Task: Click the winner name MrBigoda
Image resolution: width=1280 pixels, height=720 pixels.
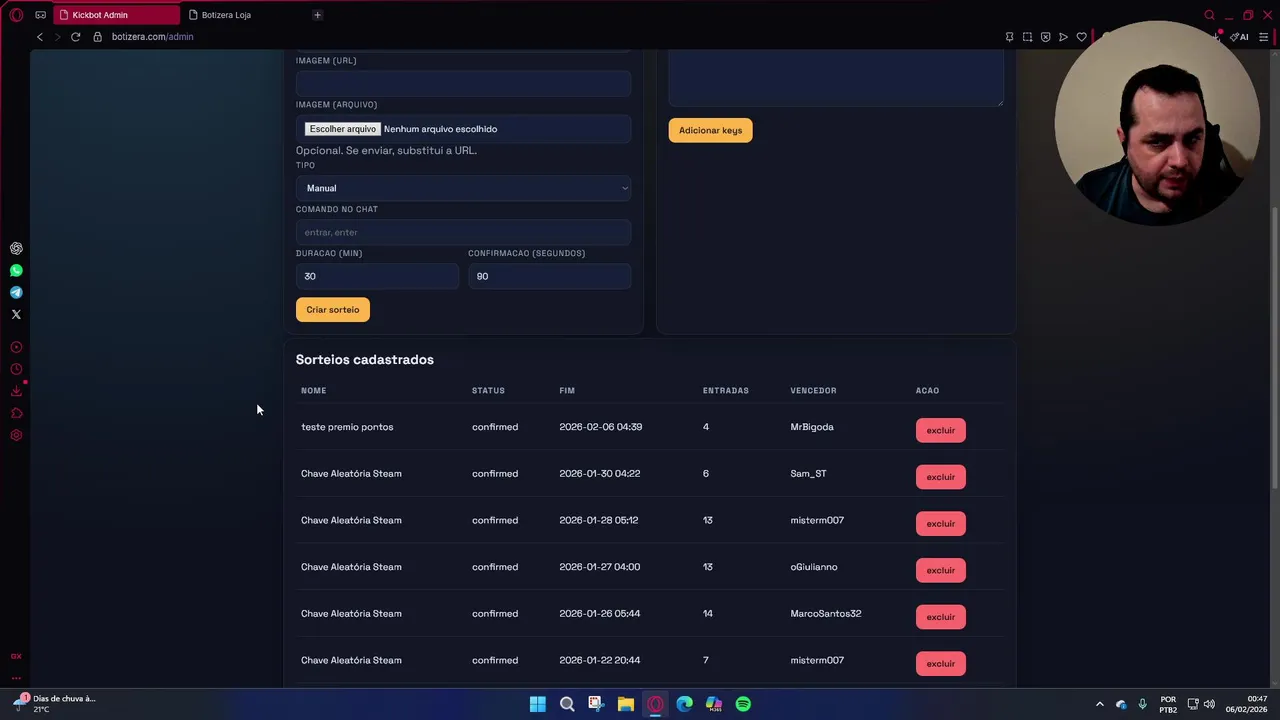Action: 812,427
